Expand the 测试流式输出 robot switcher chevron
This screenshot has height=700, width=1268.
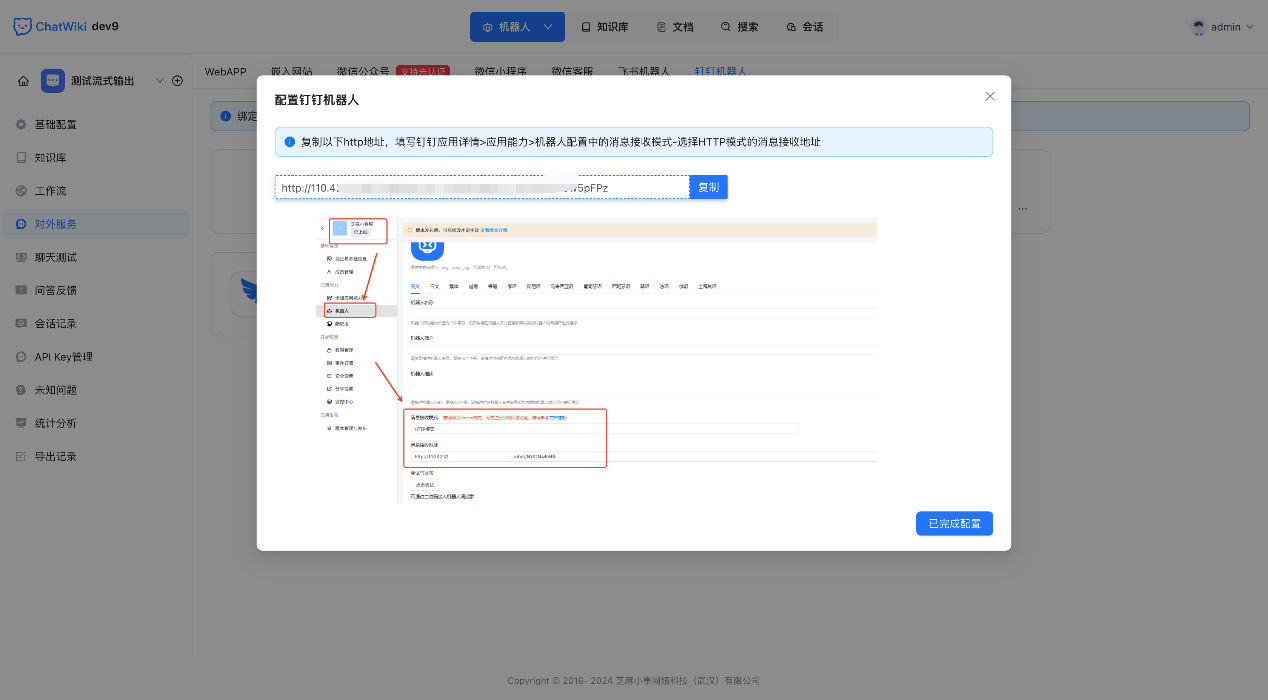coord(159,81)
